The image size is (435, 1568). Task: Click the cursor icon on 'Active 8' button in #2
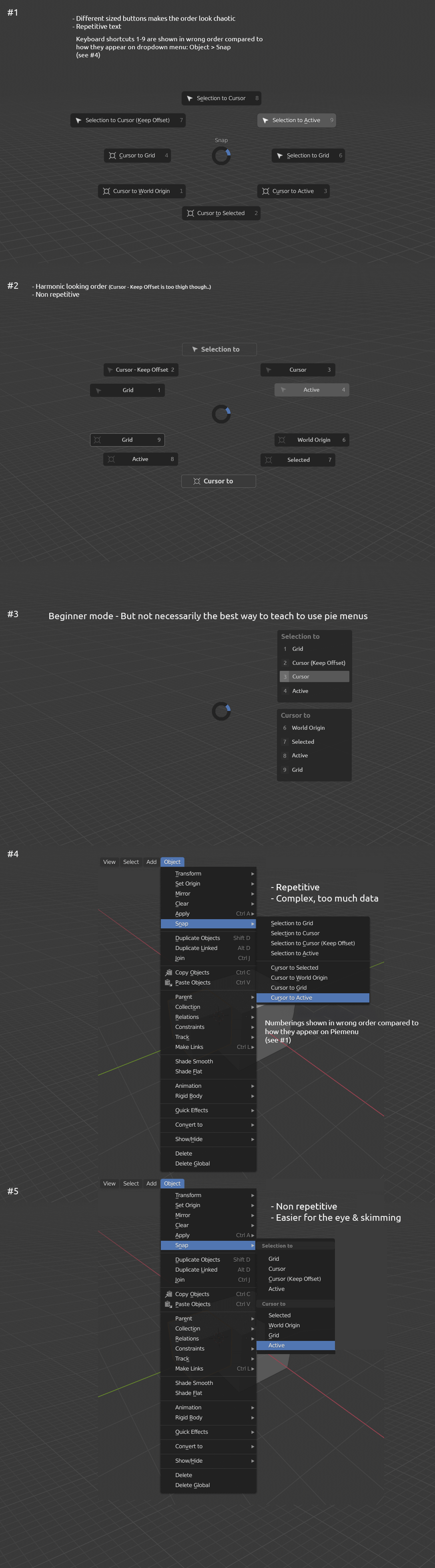[x=111, y=459]
